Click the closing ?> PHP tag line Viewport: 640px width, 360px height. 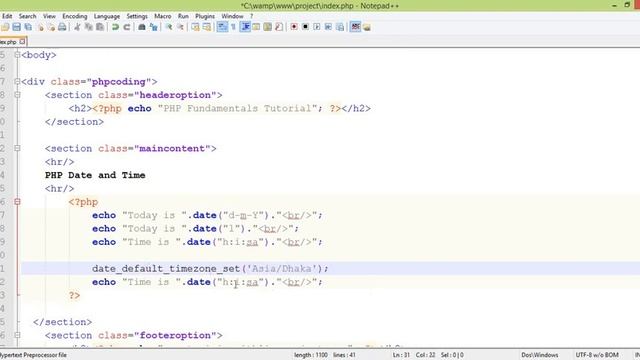[74, 295]
